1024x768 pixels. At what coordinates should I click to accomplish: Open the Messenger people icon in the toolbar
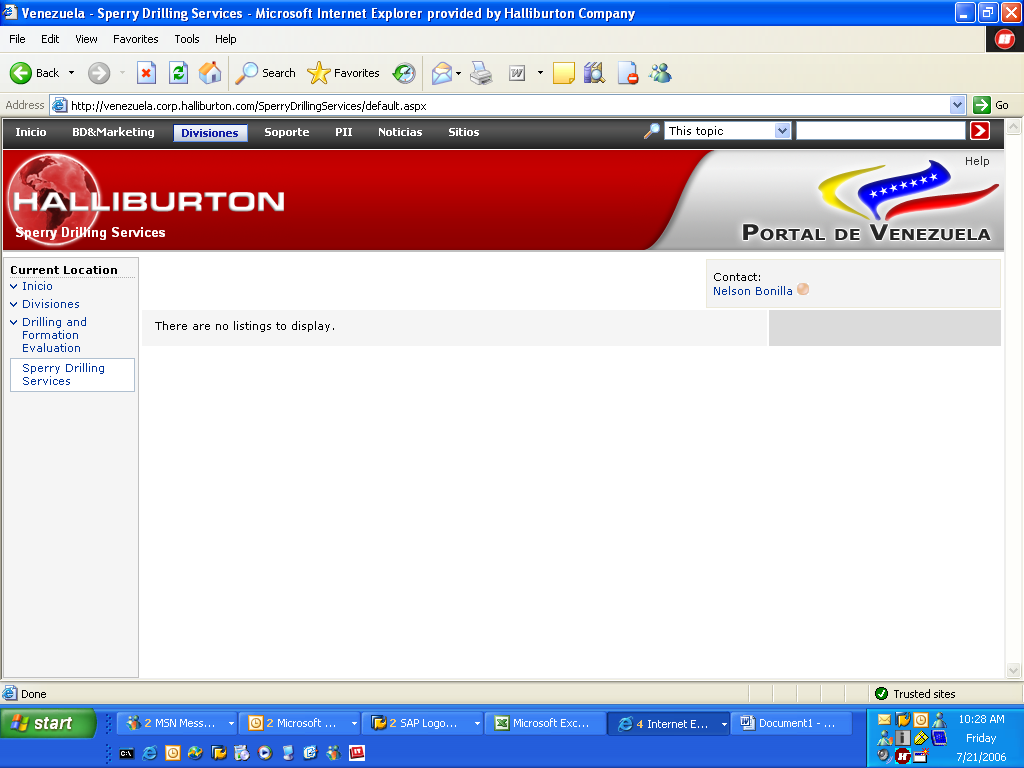[x=660, y=73]
